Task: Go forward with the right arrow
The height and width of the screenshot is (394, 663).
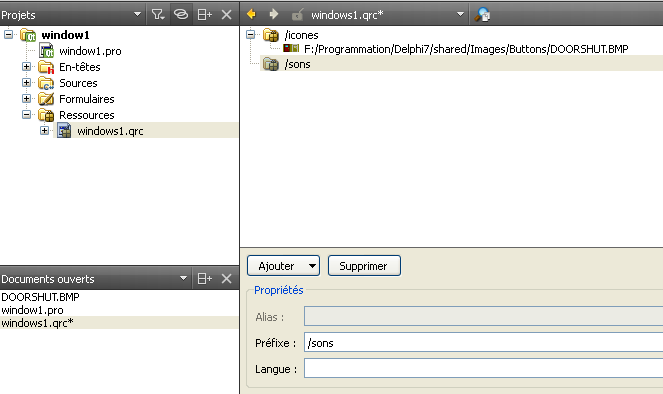Action: (274, 14)
